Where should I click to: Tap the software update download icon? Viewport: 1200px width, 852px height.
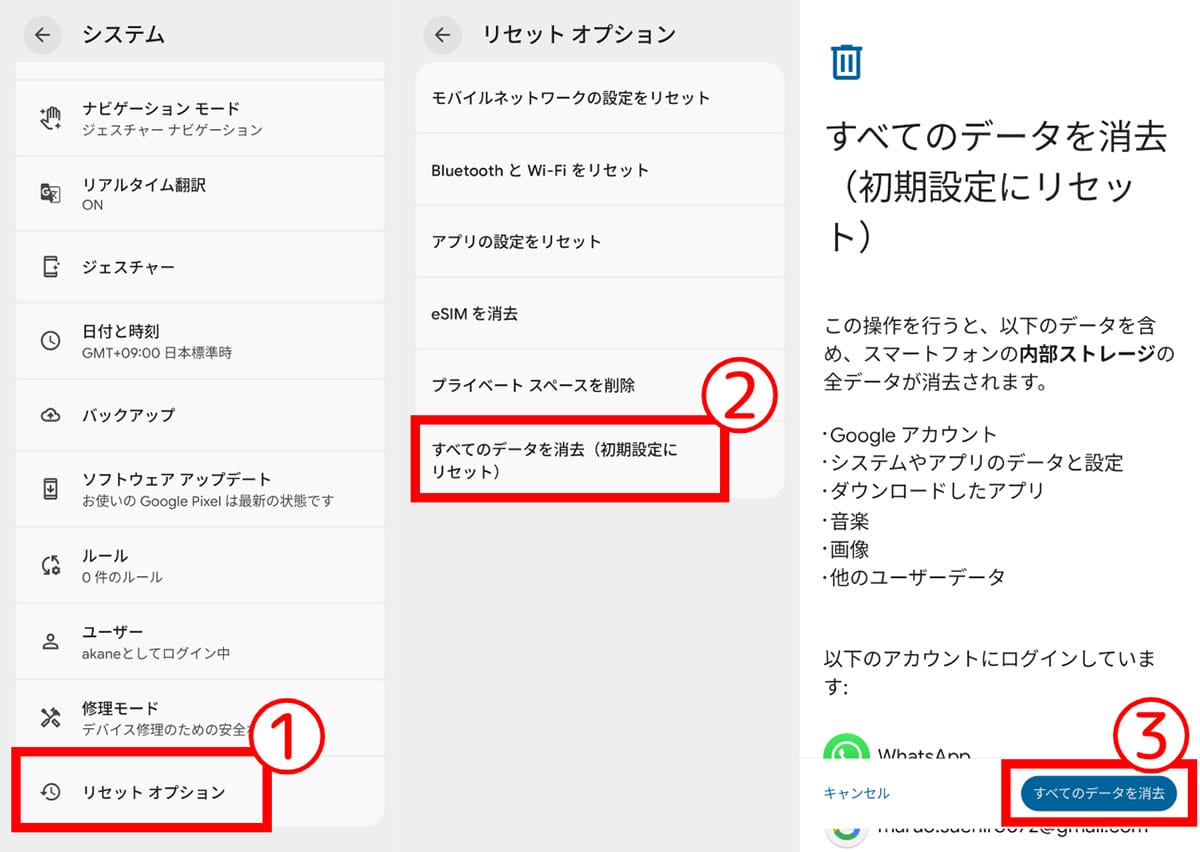[50, 489]
